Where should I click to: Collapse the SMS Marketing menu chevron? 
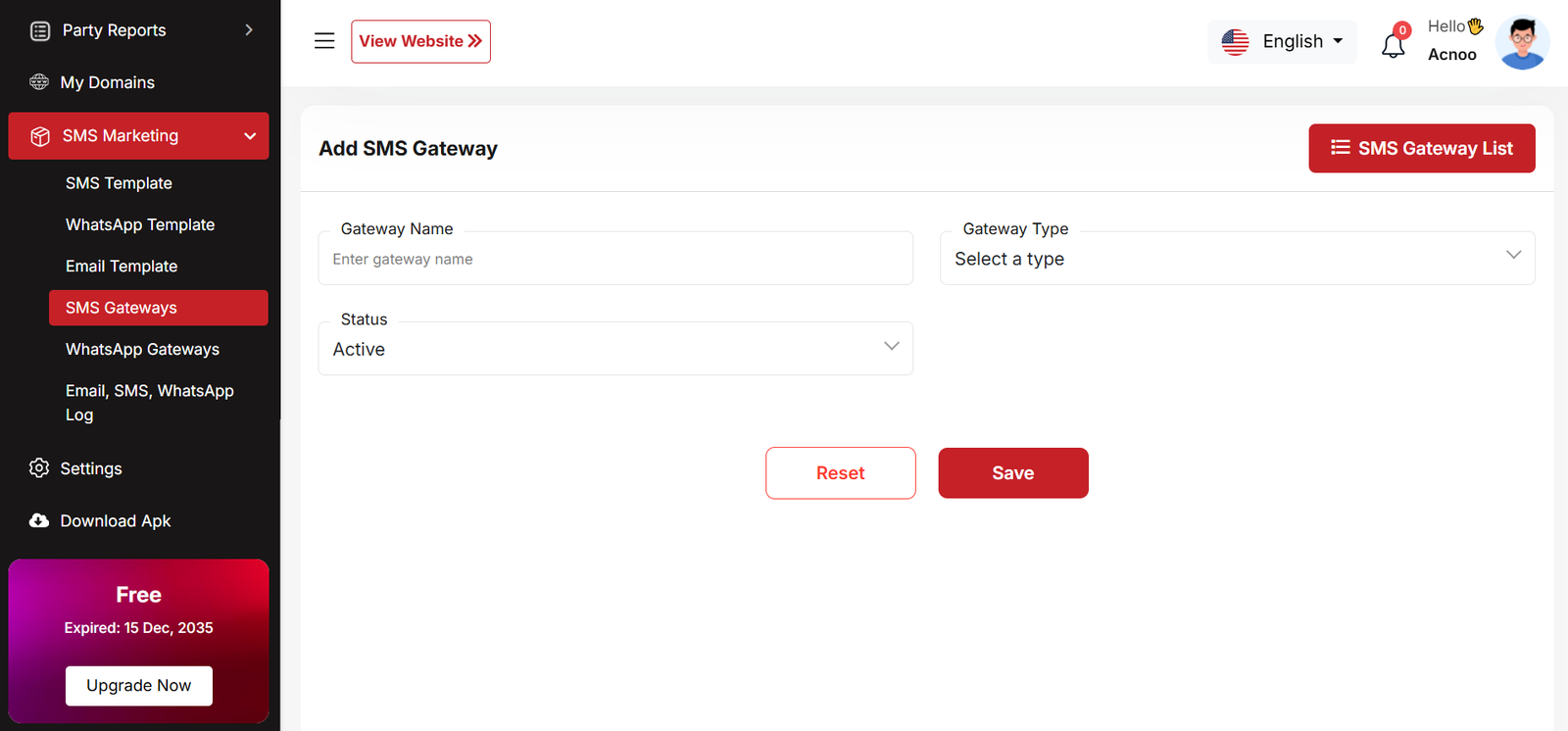[x=250, y=136]
